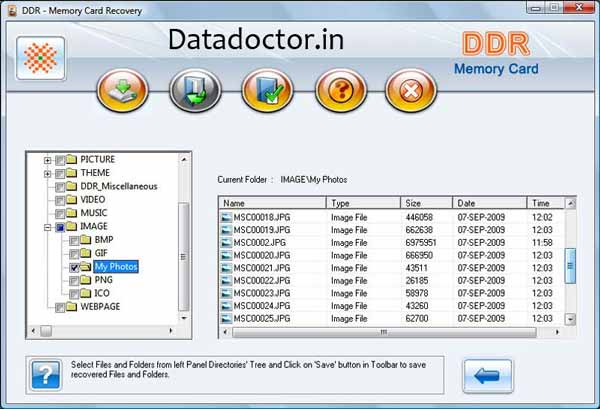Click the file list horizontal scrollbar thumb
Viewport: 600px width, 409px height.
384,332
